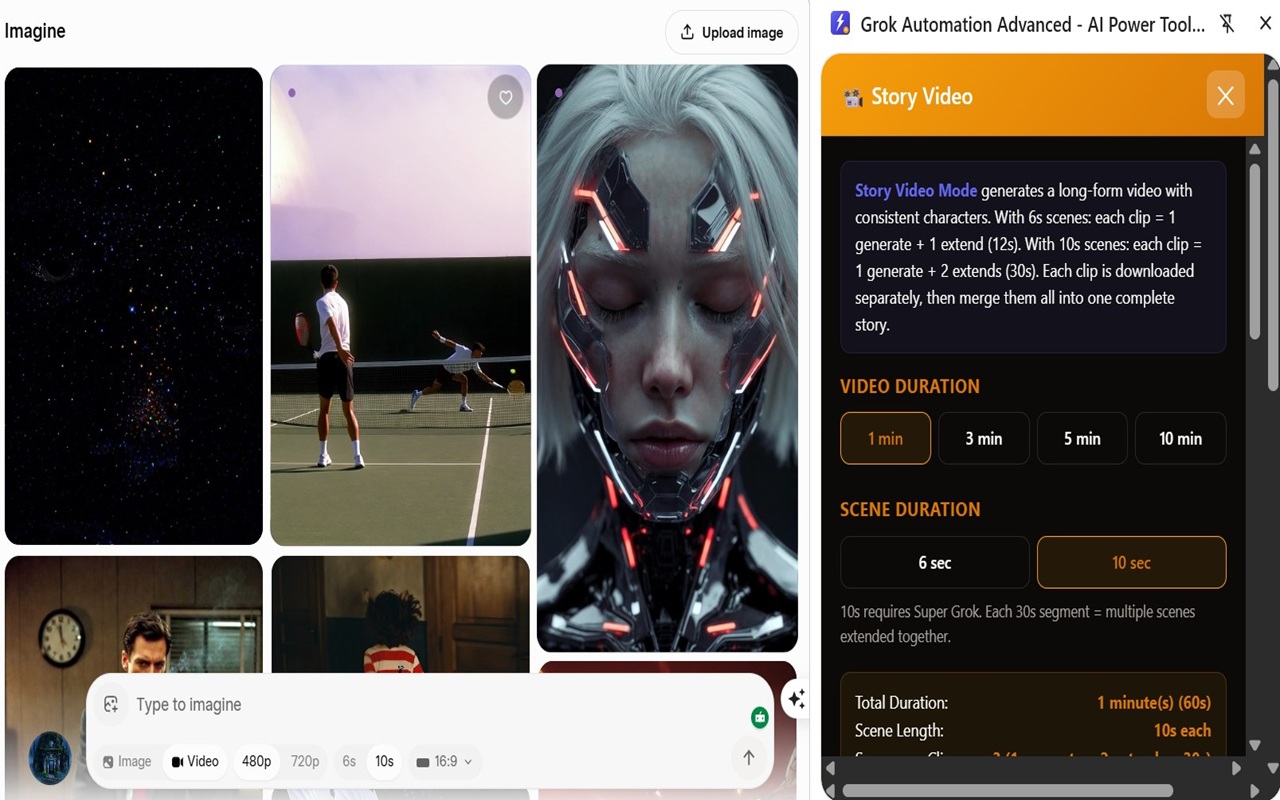Choose the 6s clip length
Screen dimensions: 1280x800
coord(349,761)
